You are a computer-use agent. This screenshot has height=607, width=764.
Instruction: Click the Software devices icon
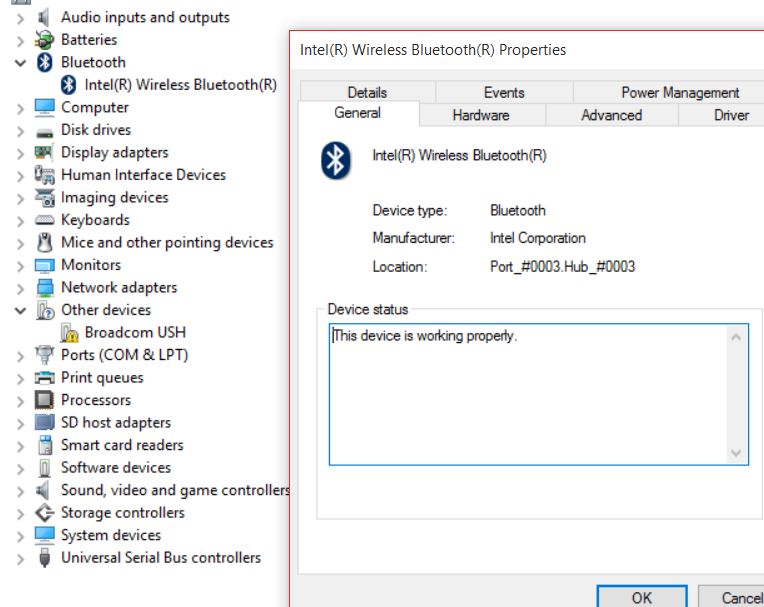pyautogui.click(x=44, y=468)
